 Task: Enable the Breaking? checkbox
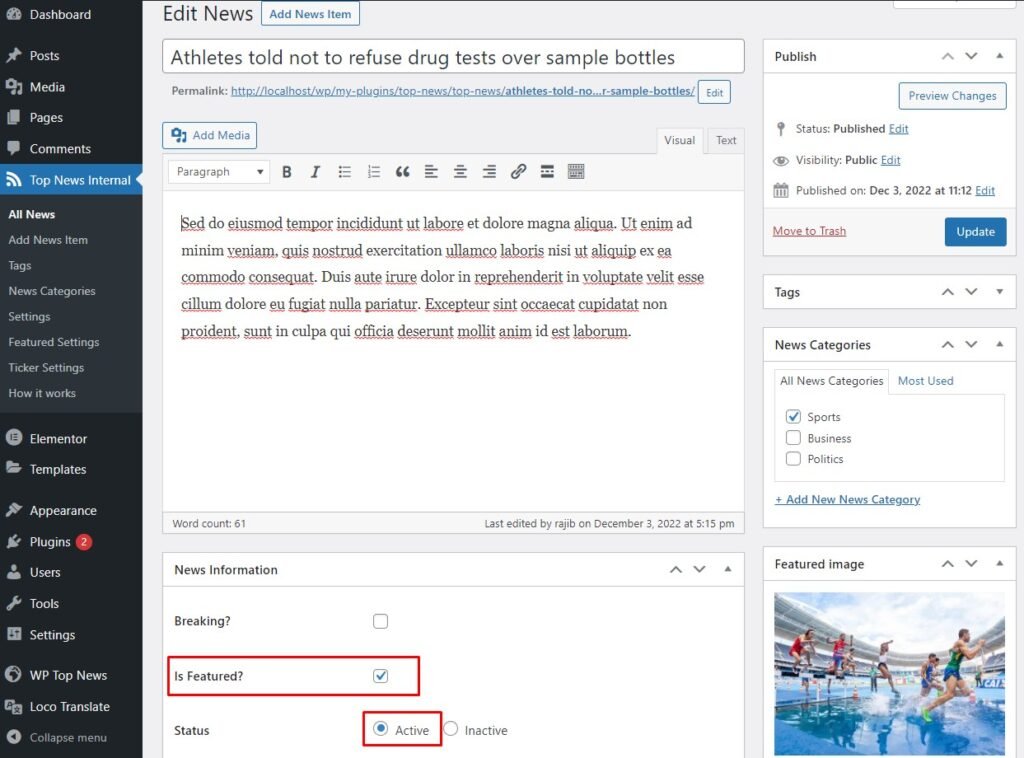click(x=380, y=621)
